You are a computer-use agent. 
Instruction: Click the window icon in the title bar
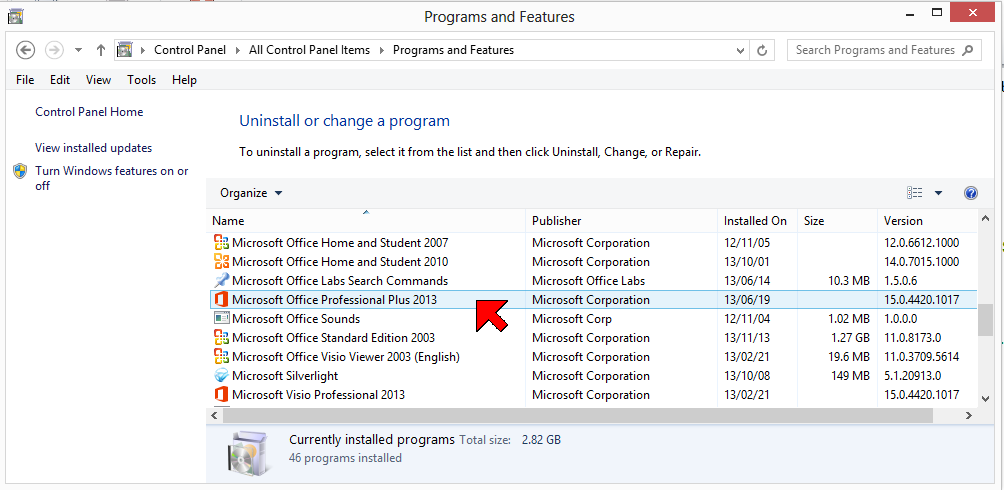point(15,16)
